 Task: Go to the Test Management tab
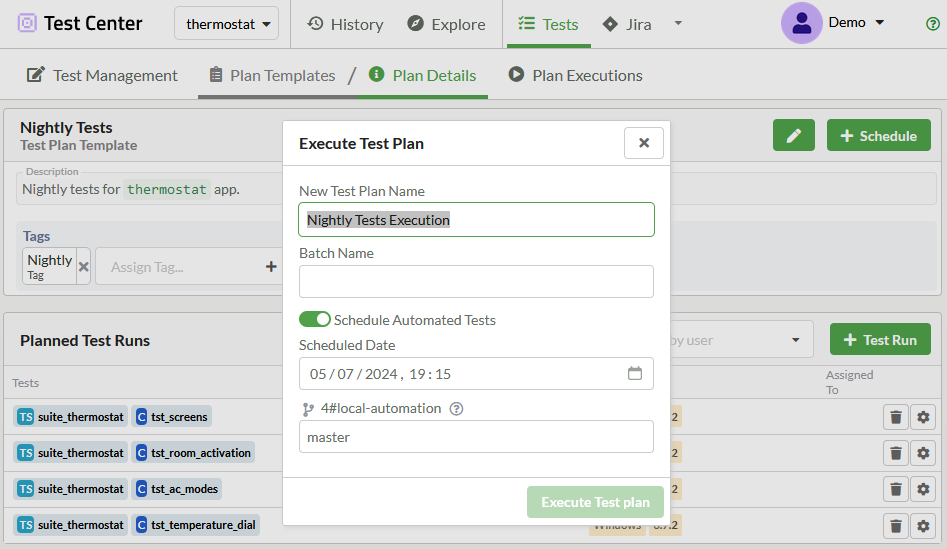(102, 75)
